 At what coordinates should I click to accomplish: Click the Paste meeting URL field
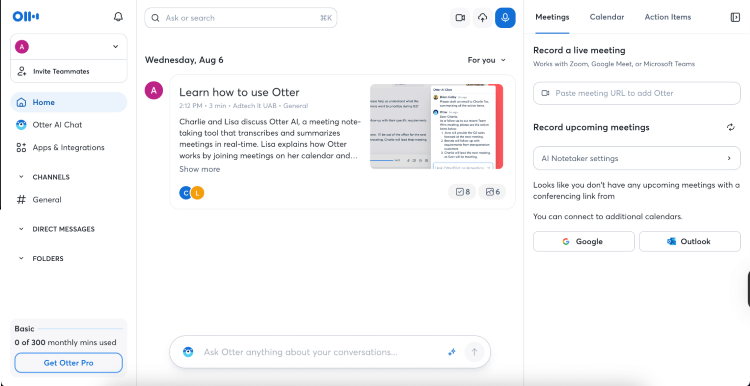[637, 93]
